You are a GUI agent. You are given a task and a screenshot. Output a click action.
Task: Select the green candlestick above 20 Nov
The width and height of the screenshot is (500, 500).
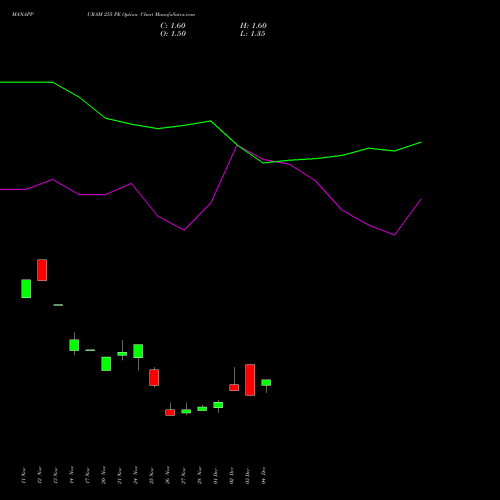(106, 364)
